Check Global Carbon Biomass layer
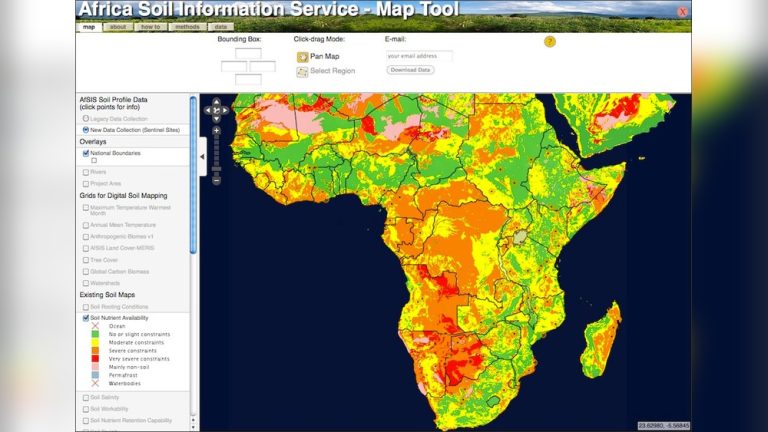768x432 pixels. 86,272
